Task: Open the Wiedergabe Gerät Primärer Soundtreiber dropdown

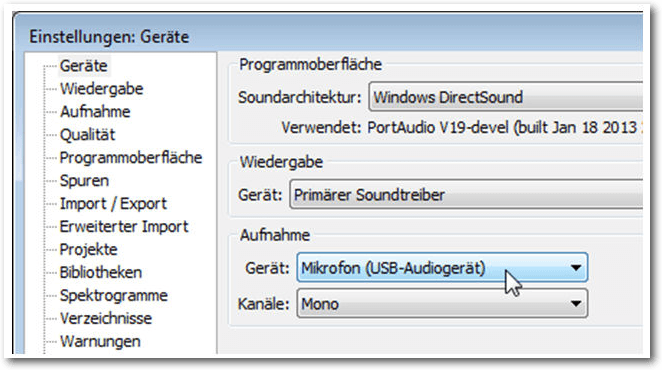Action: point(466,195)
